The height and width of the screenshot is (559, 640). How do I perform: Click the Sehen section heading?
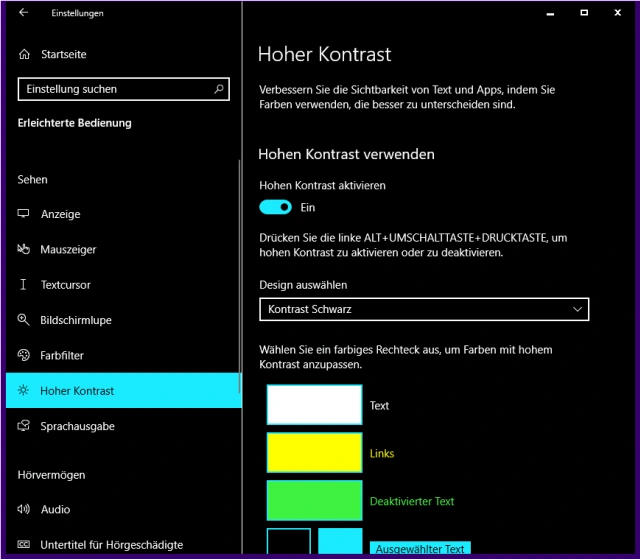click(x=32, y=180)
